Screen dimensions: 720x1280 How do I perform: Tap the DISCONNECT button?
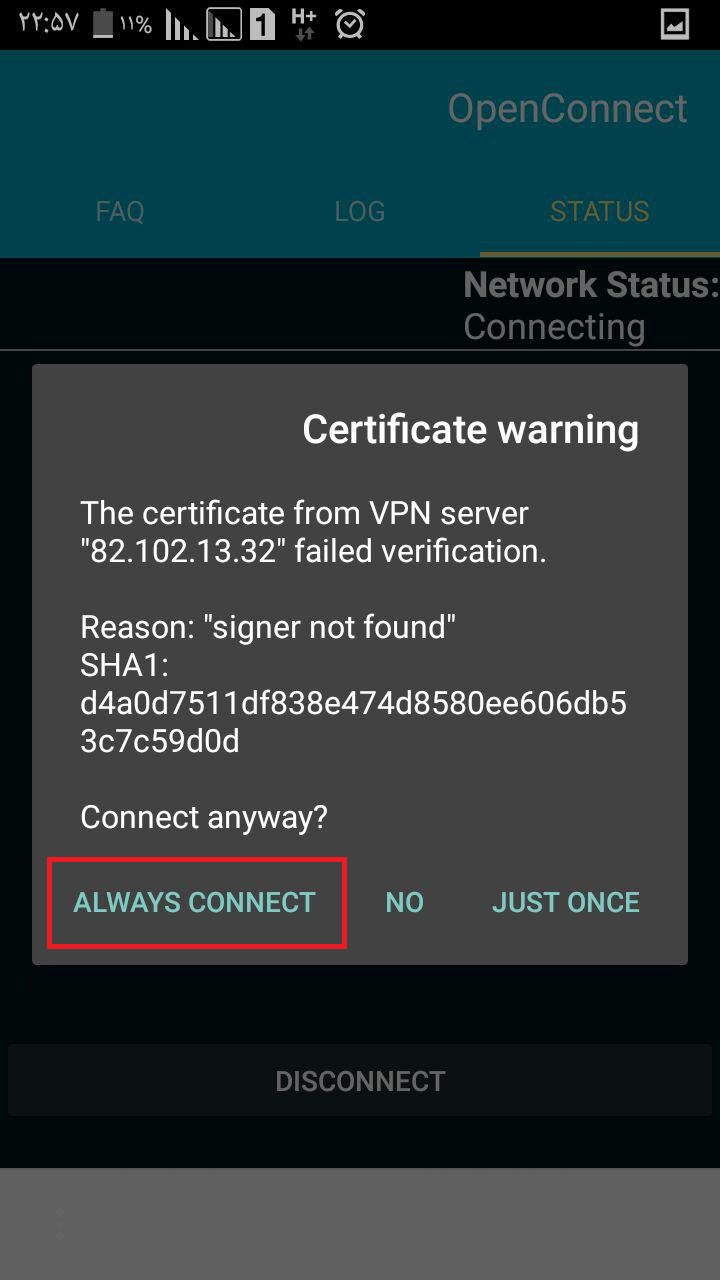[360, 1081]
